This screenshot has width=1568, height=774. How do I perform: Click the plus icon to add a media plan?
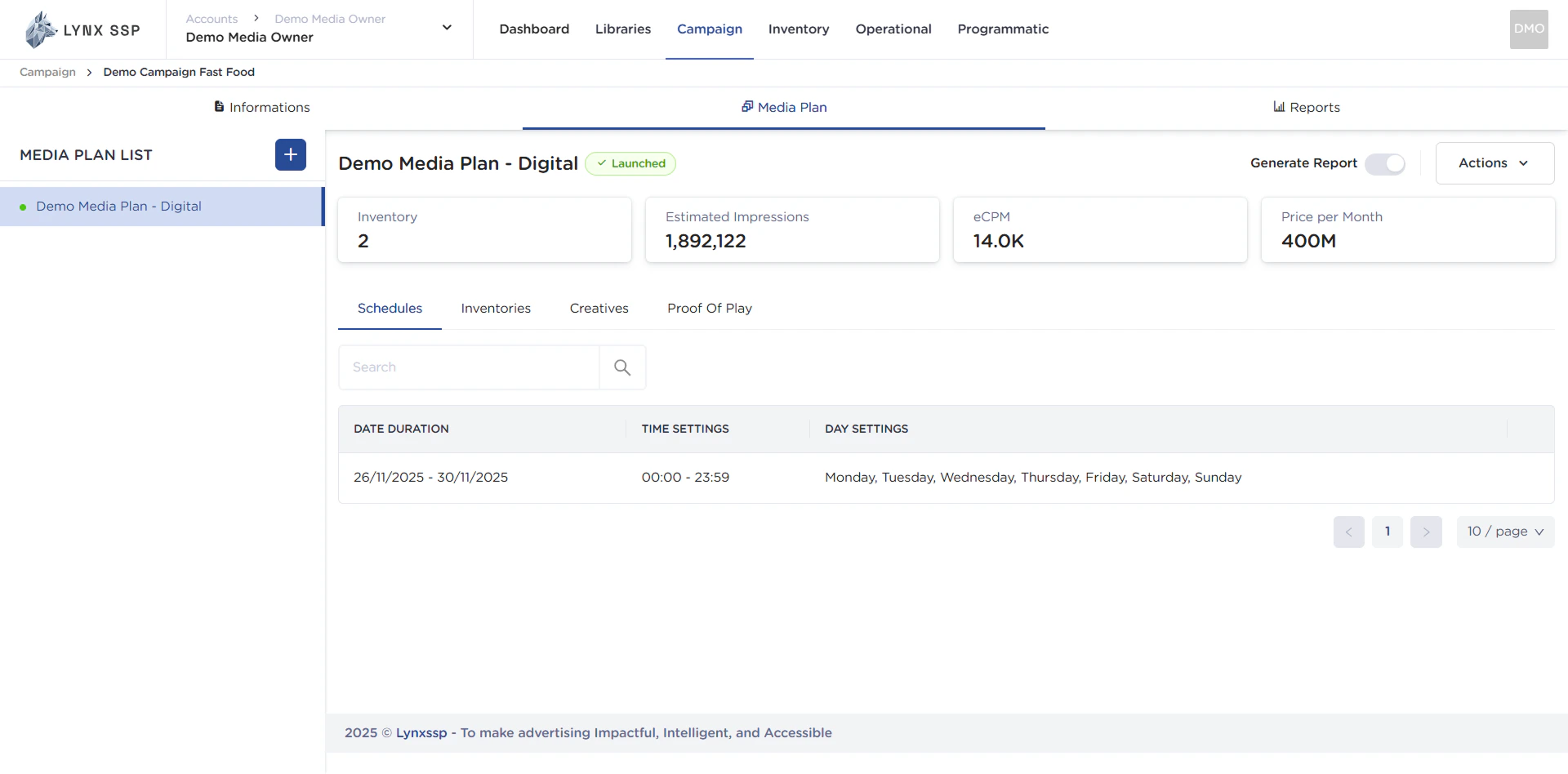click(291, 154)
